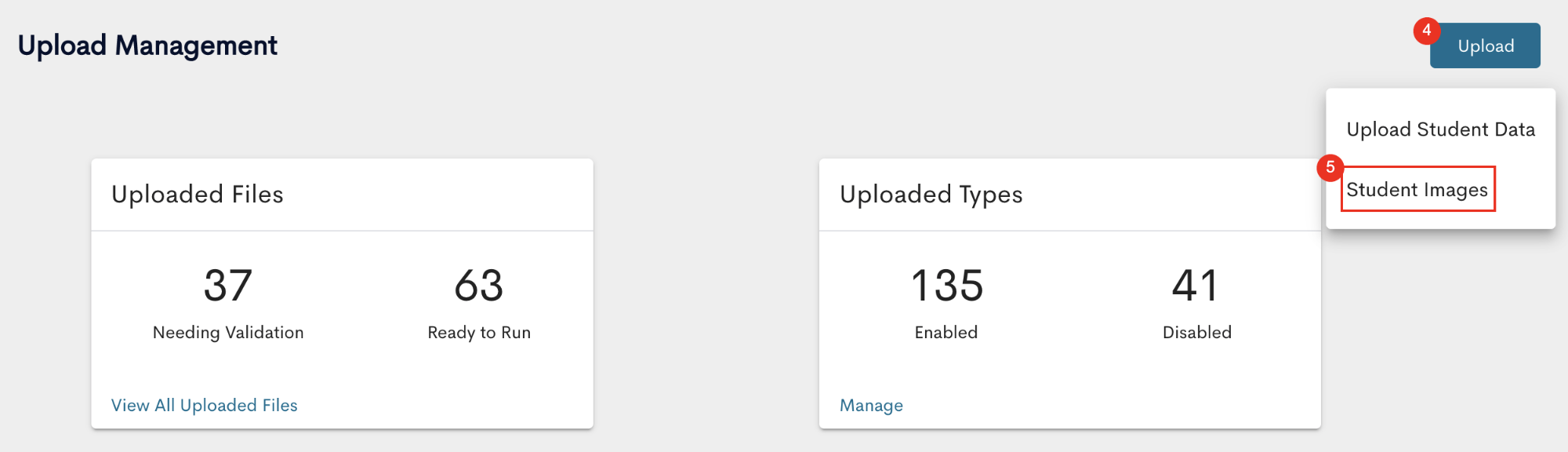Click the number 37 in Uploaded Files
This screenshot has width=1568, height=452.
click(228, 286)
